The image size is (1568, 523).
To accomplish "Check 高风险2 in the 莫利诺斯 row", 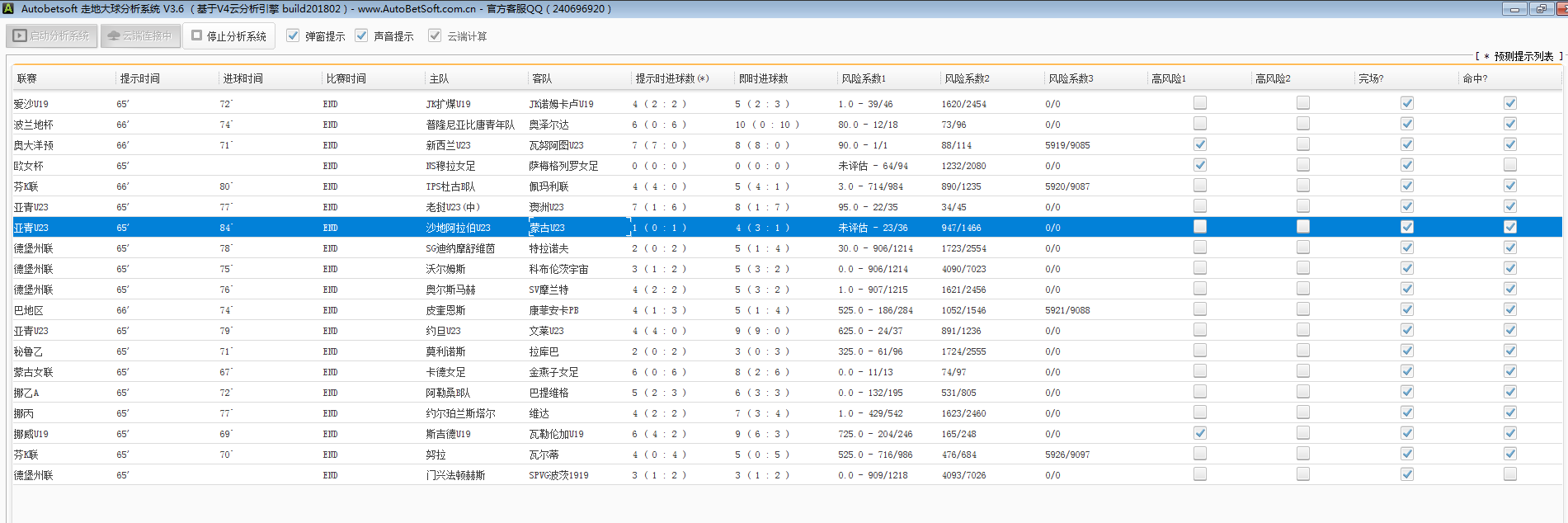I will (x=1303, y=351).
